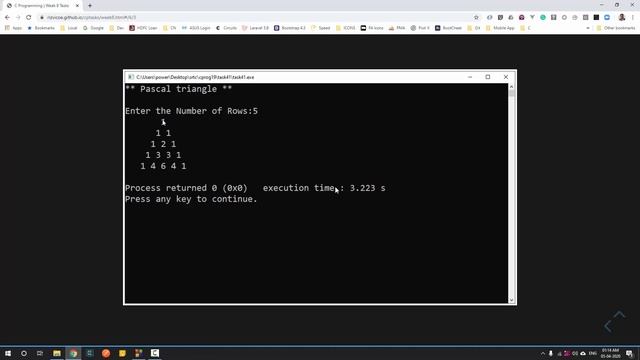640x360 pixels.
Task: Open a new browser tab with plus
Action: point(90,6)
